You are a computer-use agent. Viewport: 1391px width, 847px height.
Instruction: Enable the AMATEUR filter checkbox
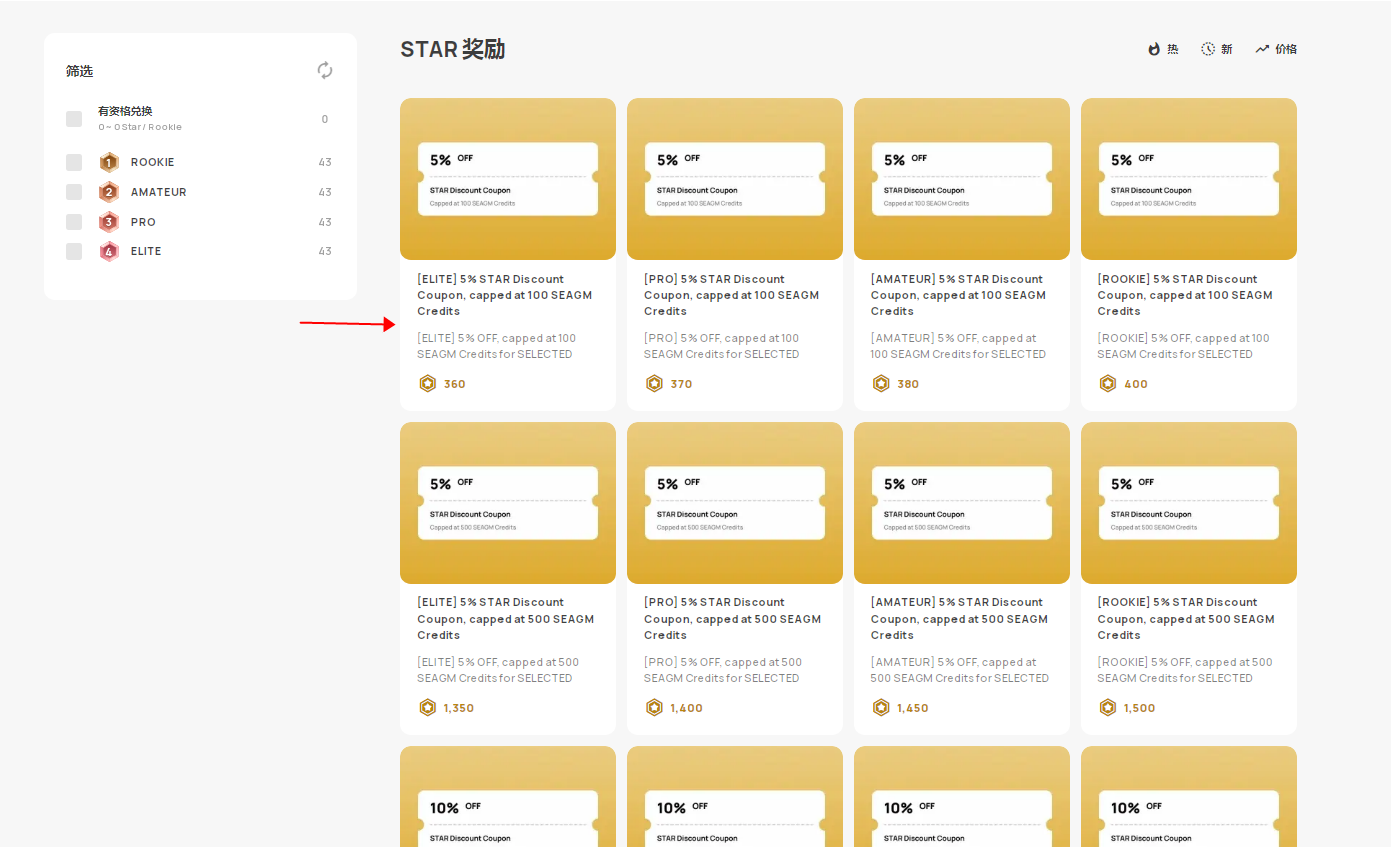point(74,192)
